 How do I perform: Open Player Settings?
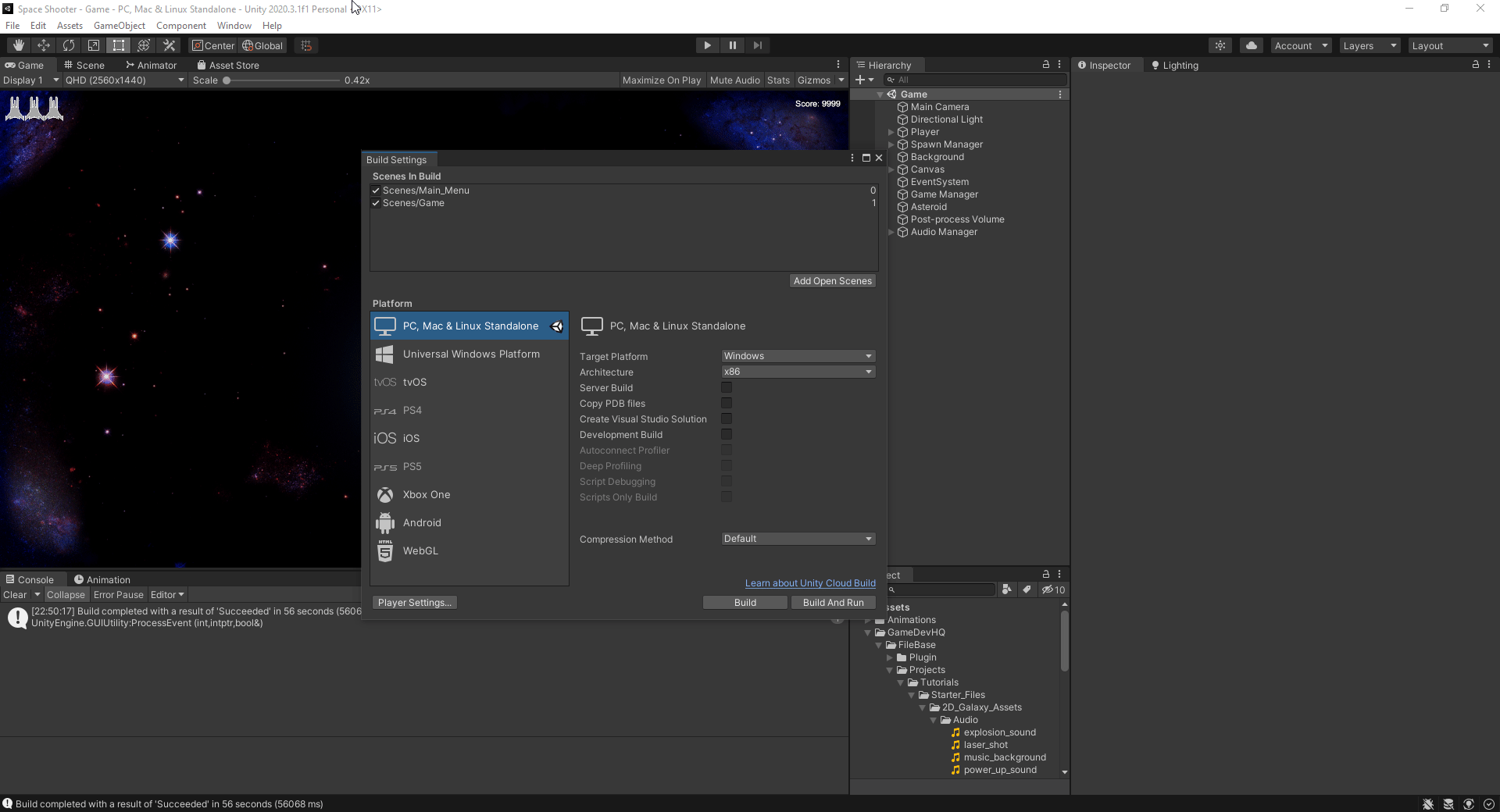[415, 603]
